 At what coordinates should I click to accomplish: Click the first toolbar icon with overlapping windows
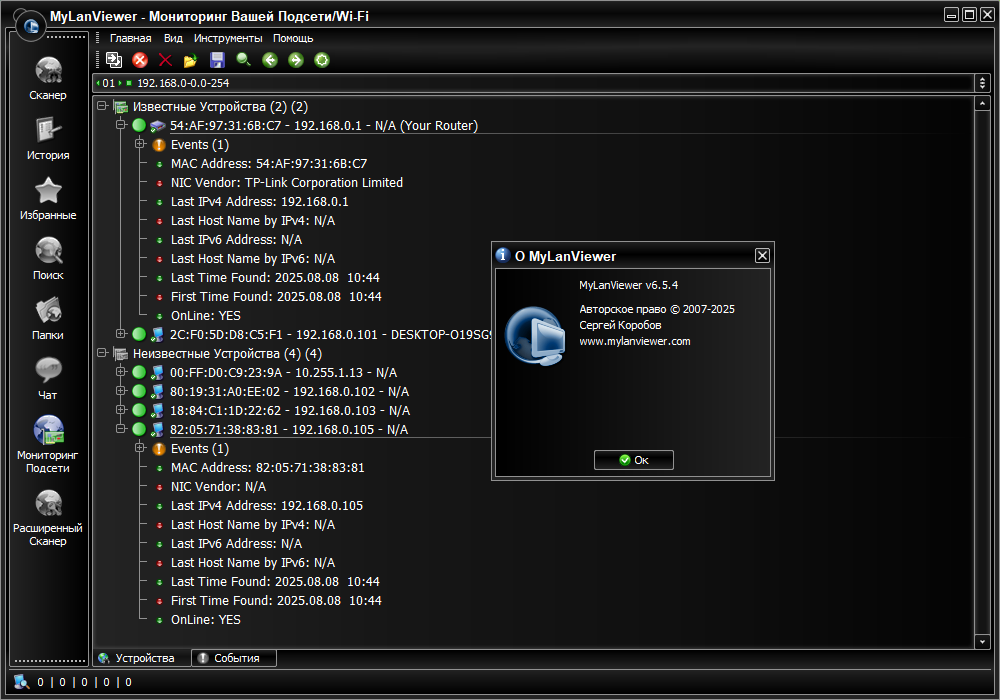(x=114, y=60)
